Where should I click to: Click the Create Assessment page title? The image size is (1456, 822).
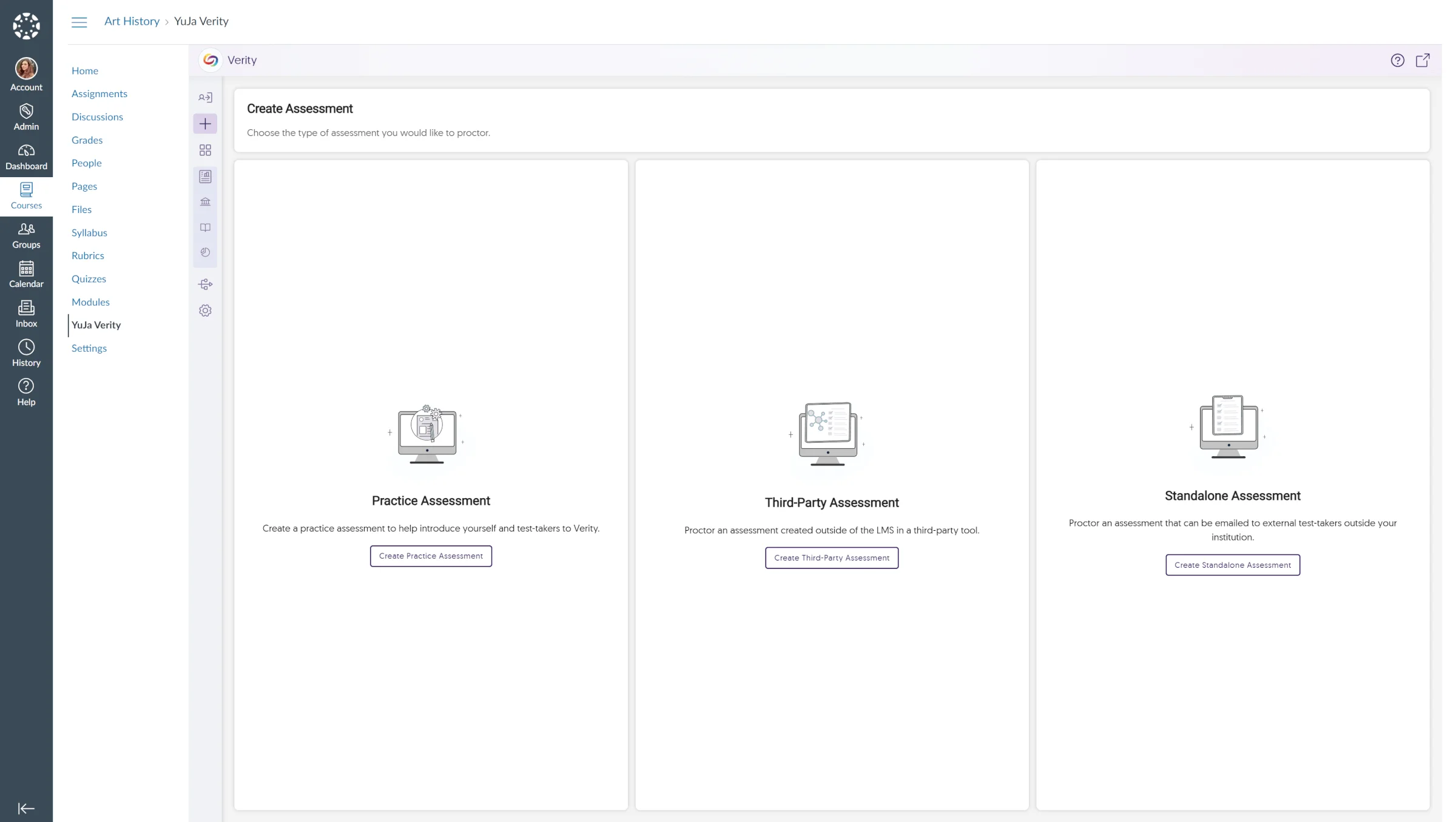[300, 109]
